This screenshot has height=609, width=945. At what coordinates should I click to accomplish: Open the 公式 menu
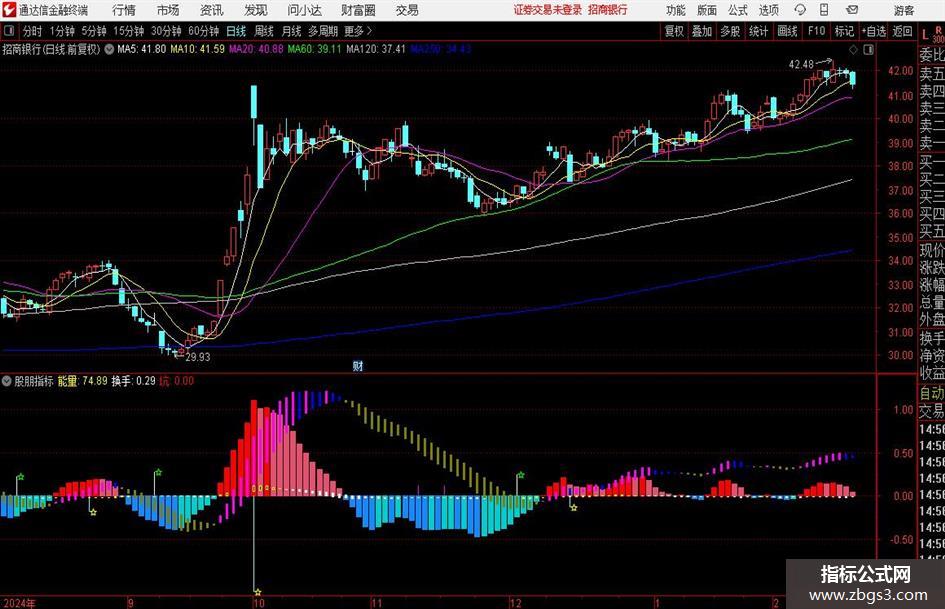pyautogui.click(x=738, y=10)
